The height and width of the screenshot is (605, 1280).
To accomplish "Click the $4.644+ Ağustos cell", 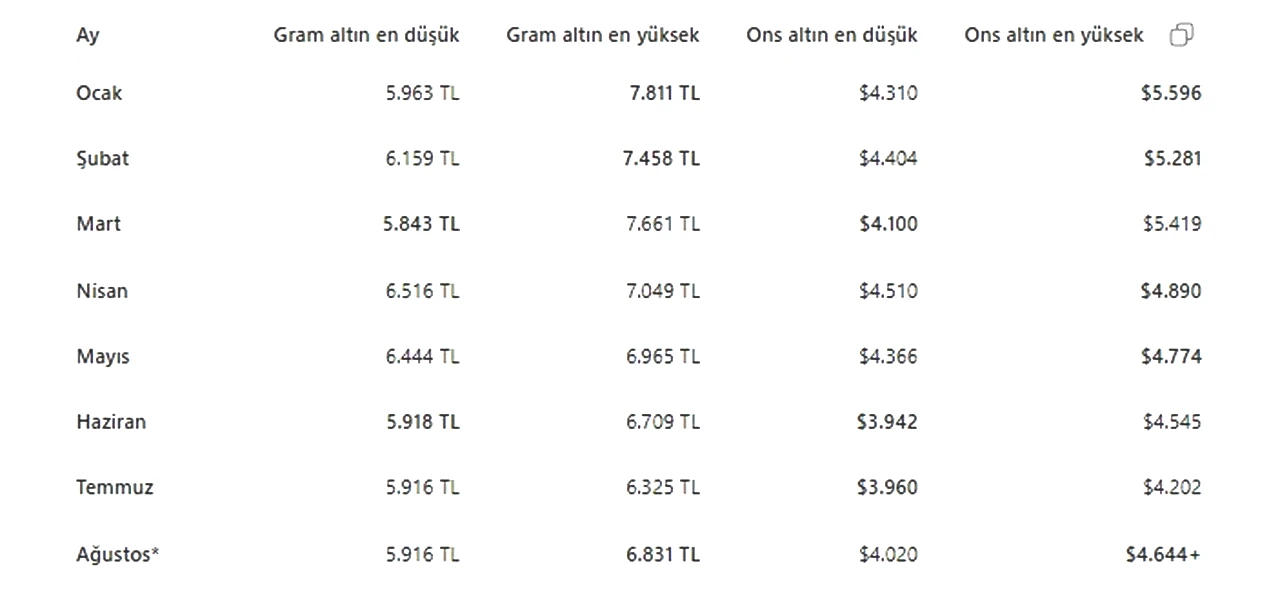I will tap(1163, 554).
